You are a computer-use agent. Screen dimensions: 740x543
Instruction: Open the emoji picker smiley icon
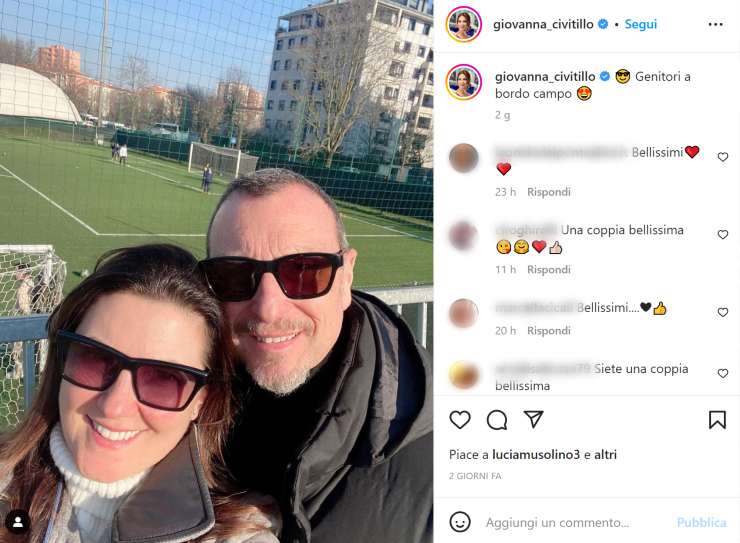[460, 522]
